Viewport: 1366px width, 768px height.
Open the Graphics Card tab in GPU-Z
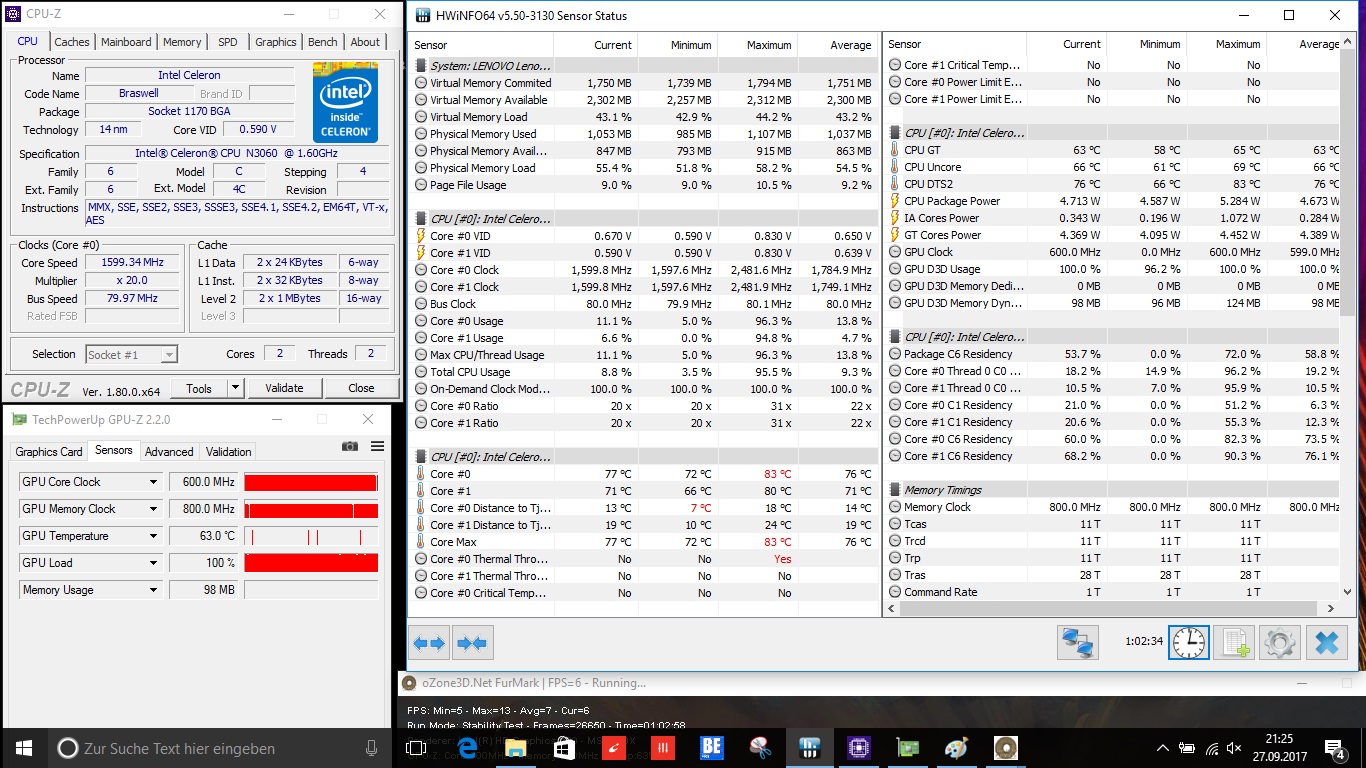point(49,451)
